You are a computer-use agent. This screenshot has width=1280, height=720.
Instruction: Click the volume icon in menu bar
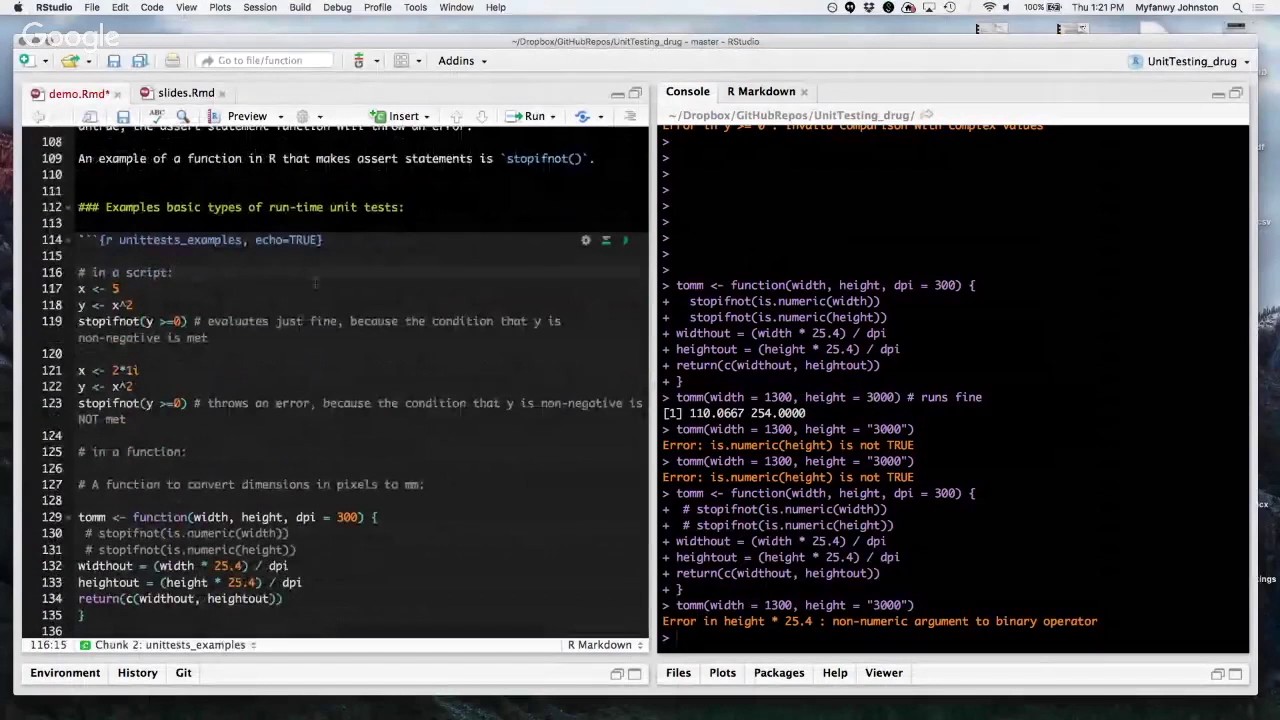[1006, 7]
